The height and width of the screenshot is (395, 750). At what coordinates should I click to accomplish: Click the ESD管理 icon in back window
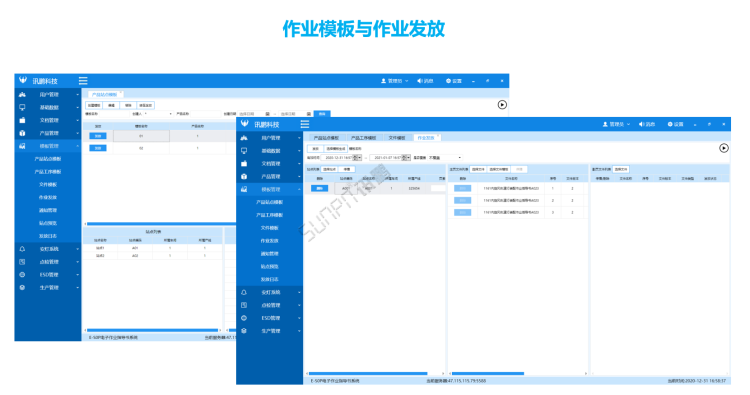[x=22, y=275]
